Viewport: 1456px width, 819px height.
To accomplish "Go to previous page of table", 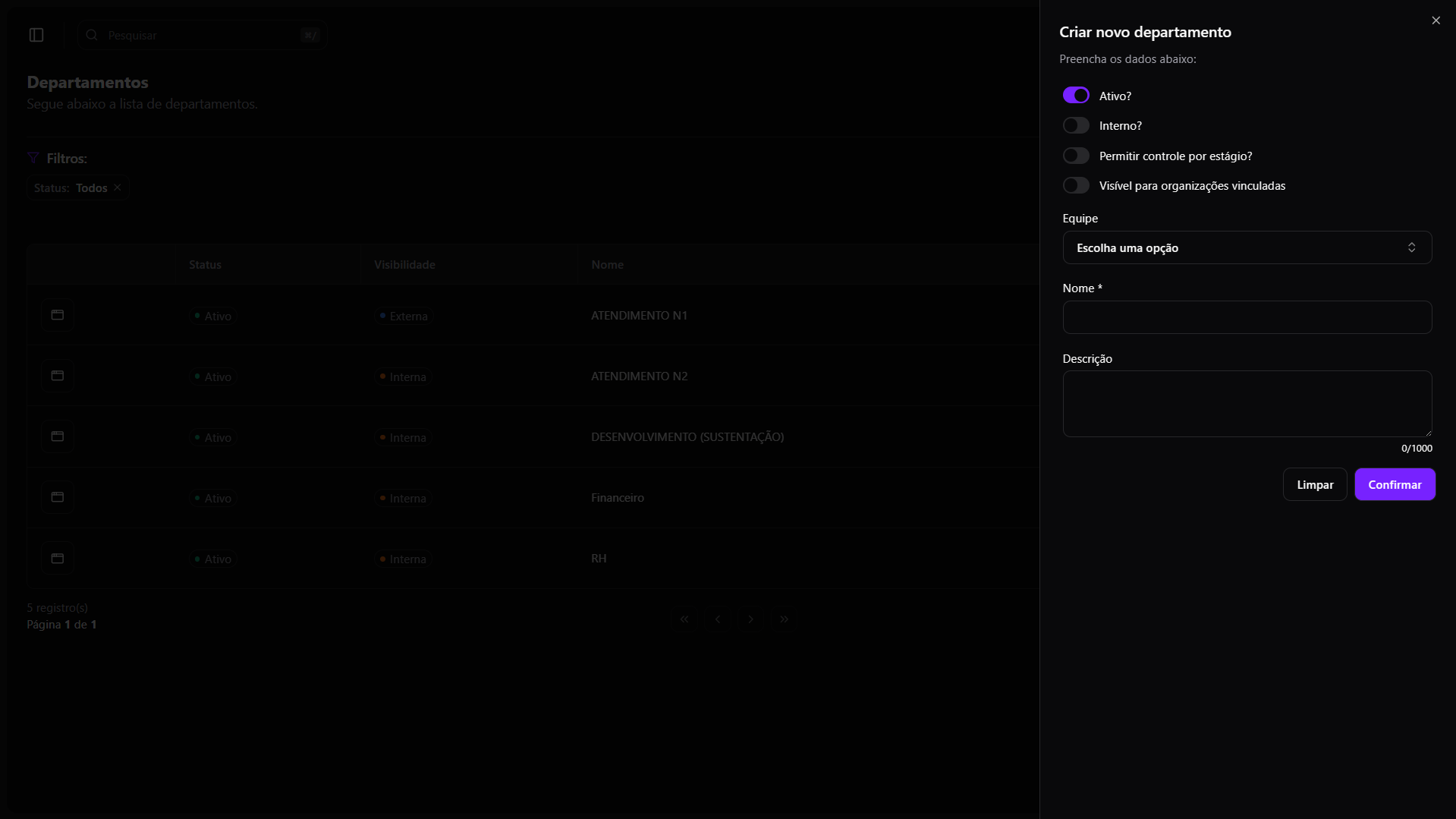I will 718,619.
